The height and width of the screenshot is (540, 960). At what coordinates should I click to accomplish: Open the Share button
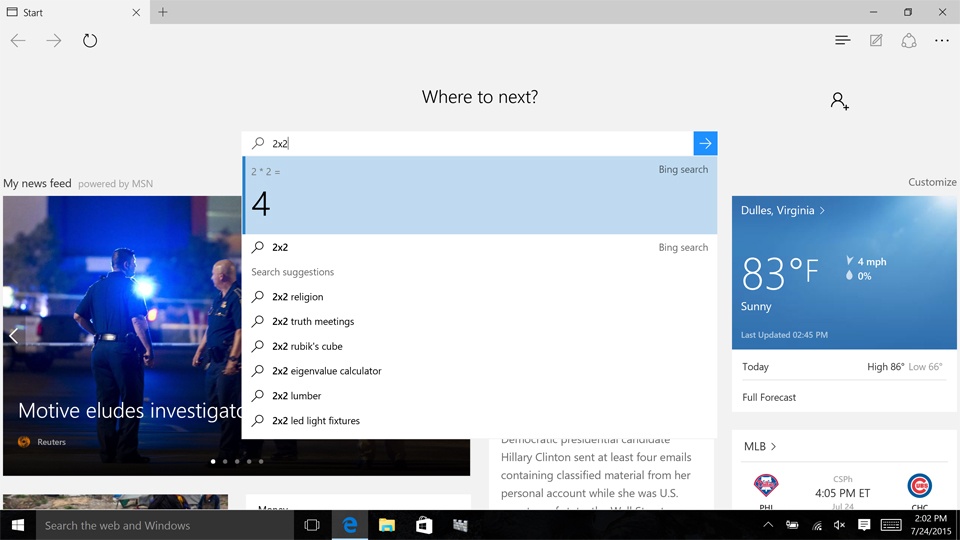tap(909, 40)
